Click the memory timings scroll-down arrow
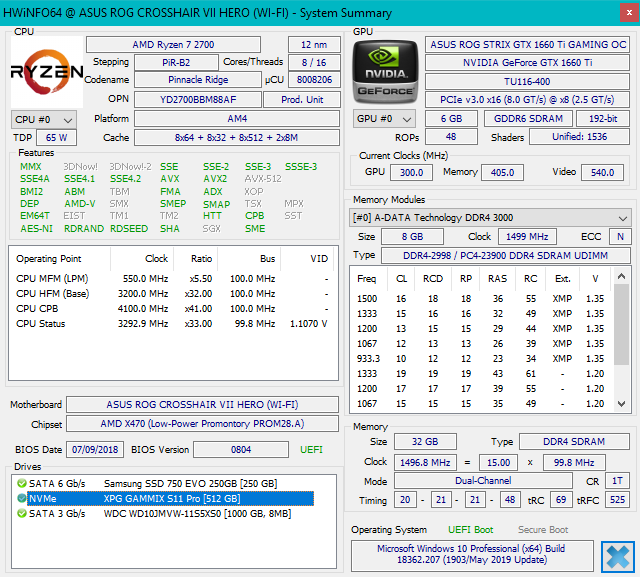Viewport: 640px width, 577px height. (x=621, y=404)
